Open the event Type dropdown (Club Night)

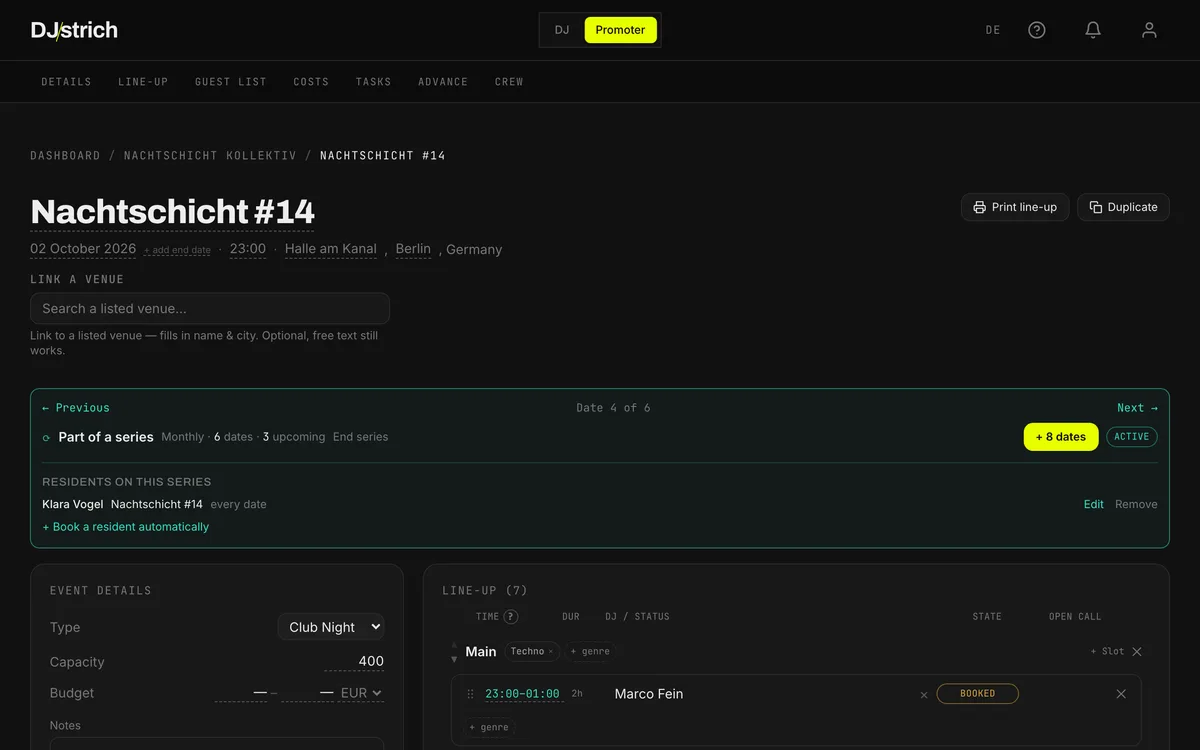[x=331, y=627]
